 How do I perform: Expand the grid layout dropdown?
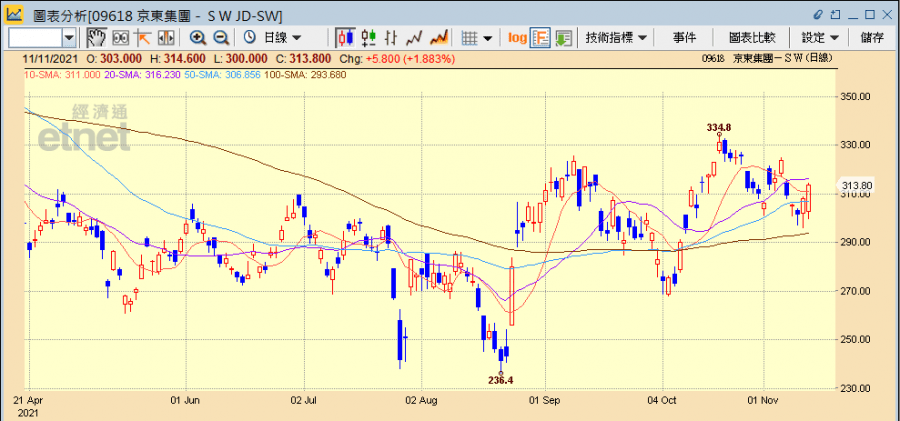click(x=477, y=37)
